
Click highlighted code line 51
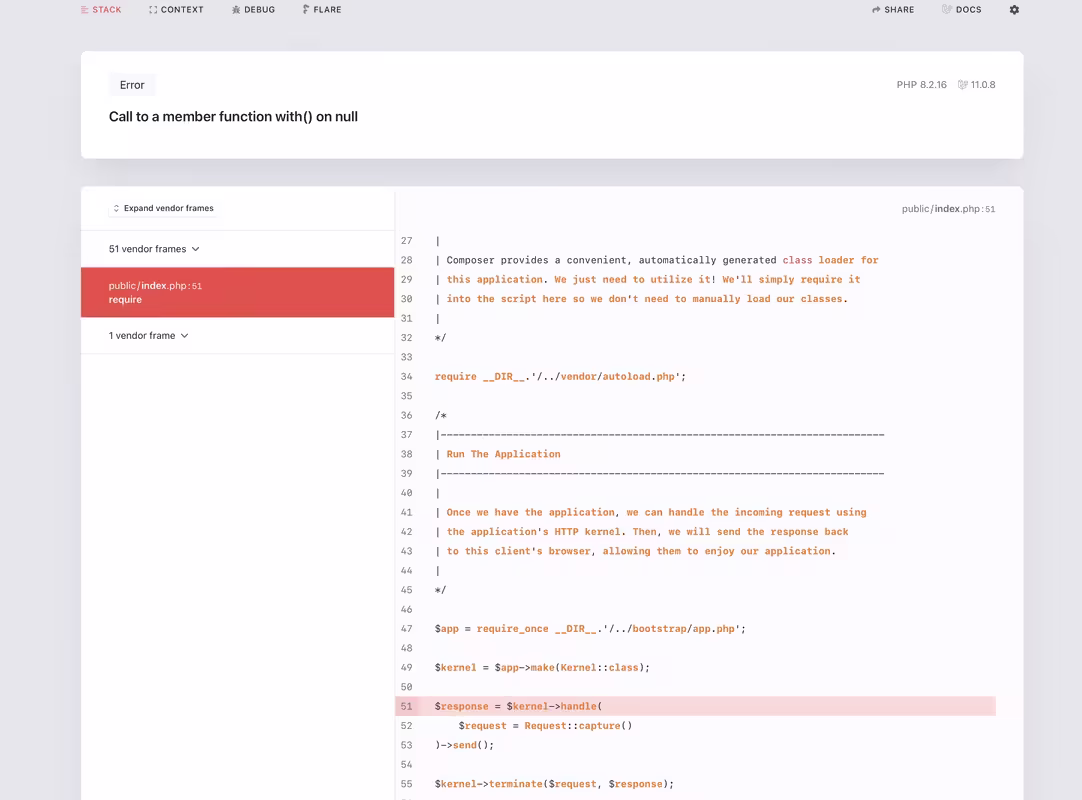tap(696, 706)
